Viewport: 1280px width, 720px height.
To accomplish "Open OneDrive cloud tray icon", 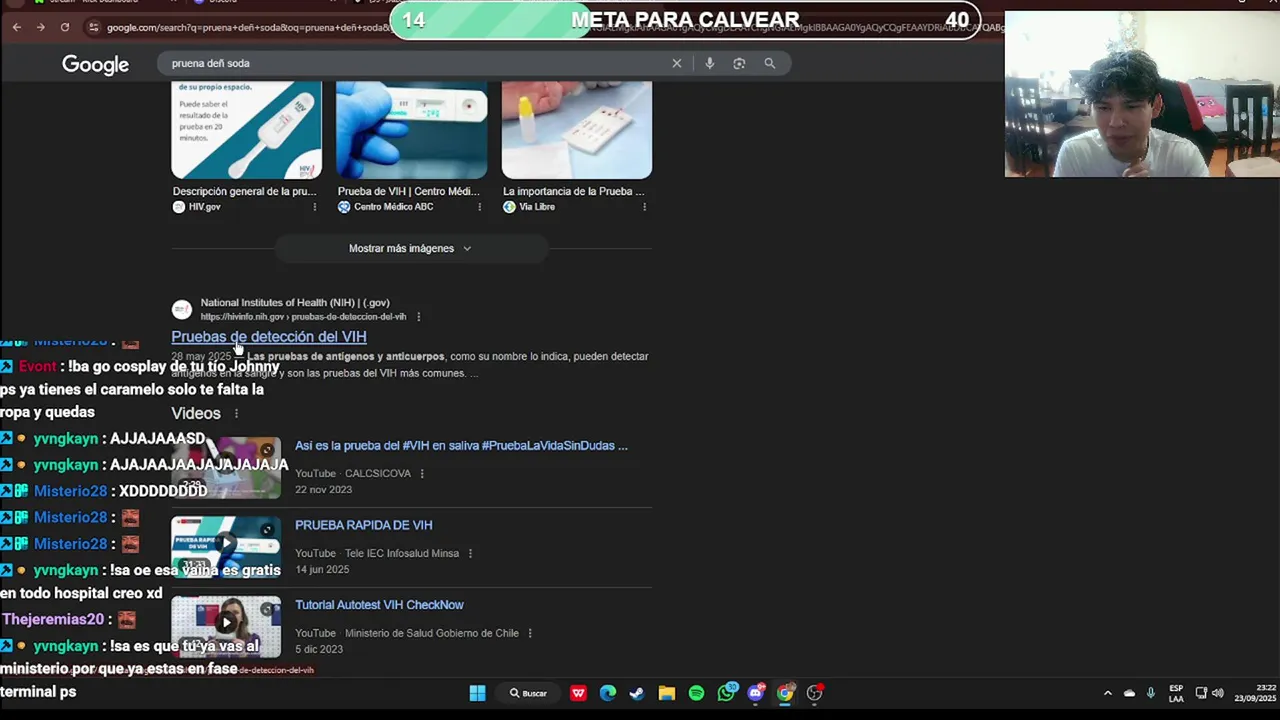I will 1129,693.
